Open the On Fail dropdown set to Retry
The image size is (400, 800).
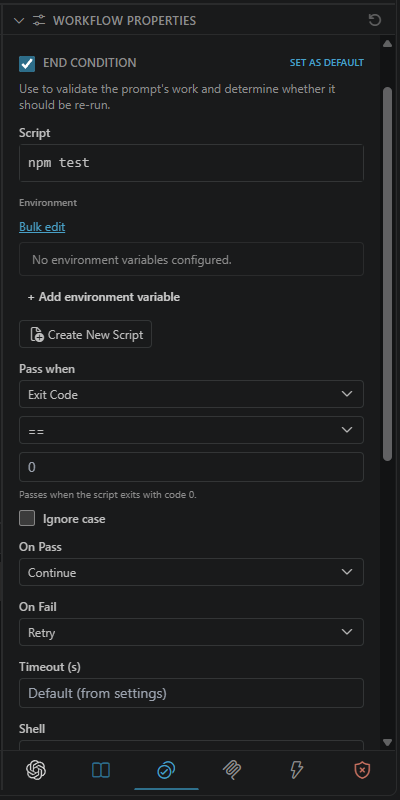pos(191,632)
